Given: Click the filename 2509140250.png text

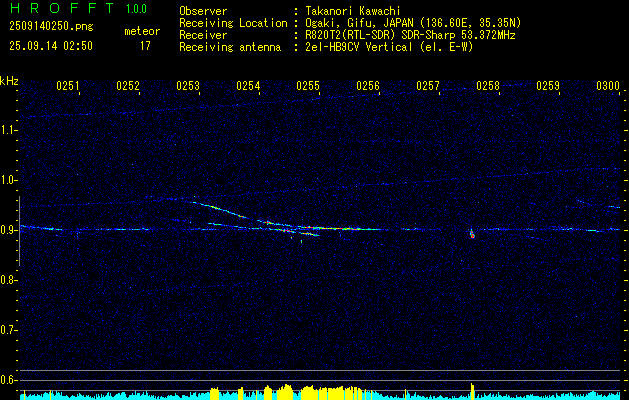Looking at the screenshot, I should point(51,26).
